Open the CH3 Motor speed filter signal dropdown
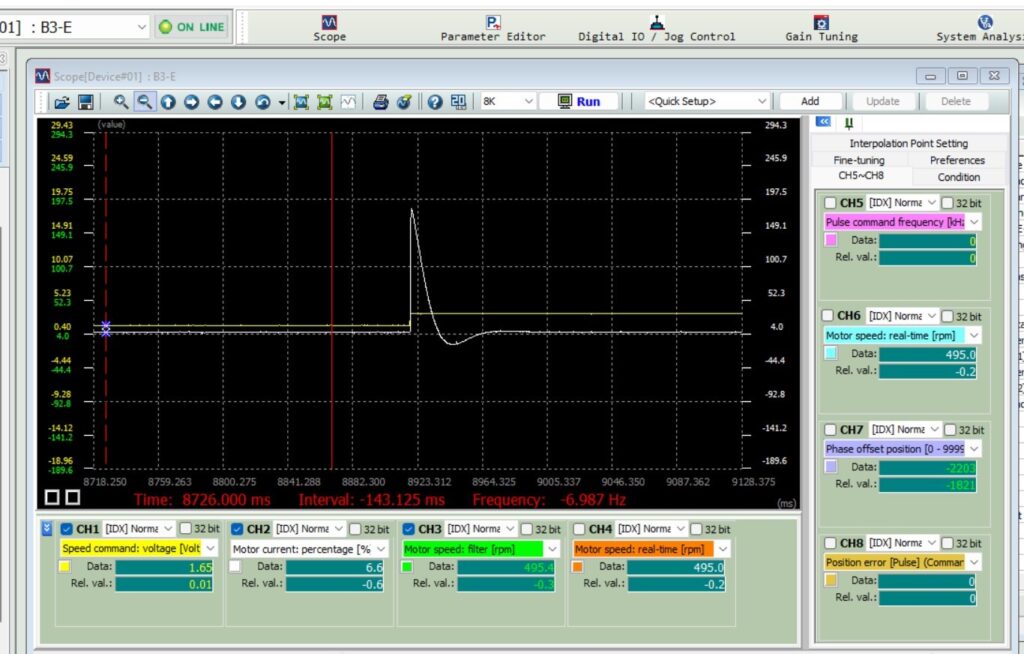 coord(552,548)
